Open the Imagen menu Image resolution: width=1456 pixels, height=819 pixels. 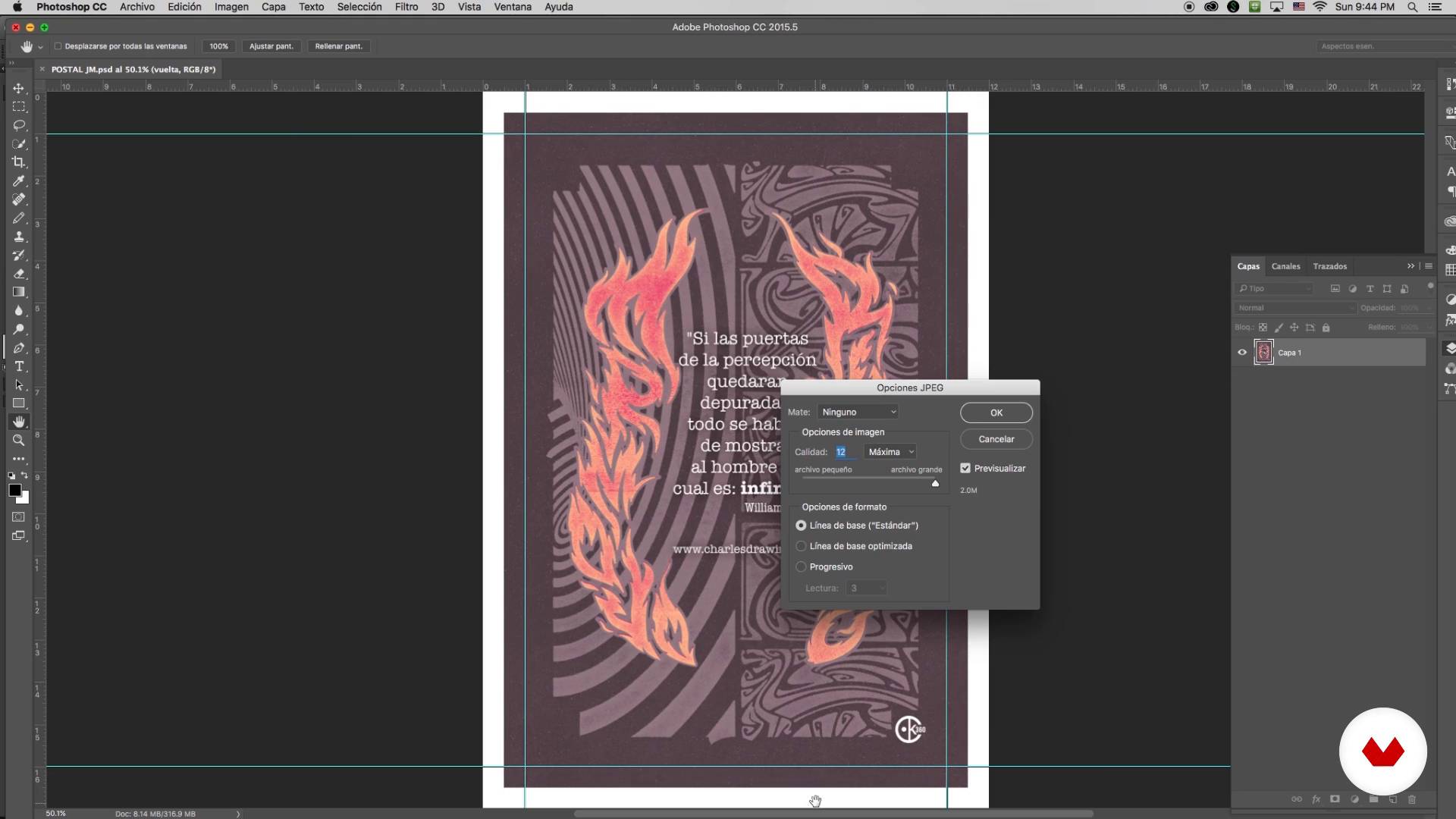pos(231,7)
